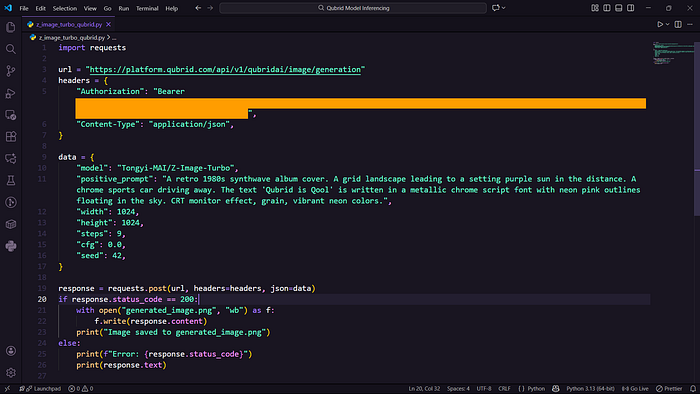Viewport: 700px width, 394px height.
Task: Open the Testing flask icon
Action: tap(11, 180)
